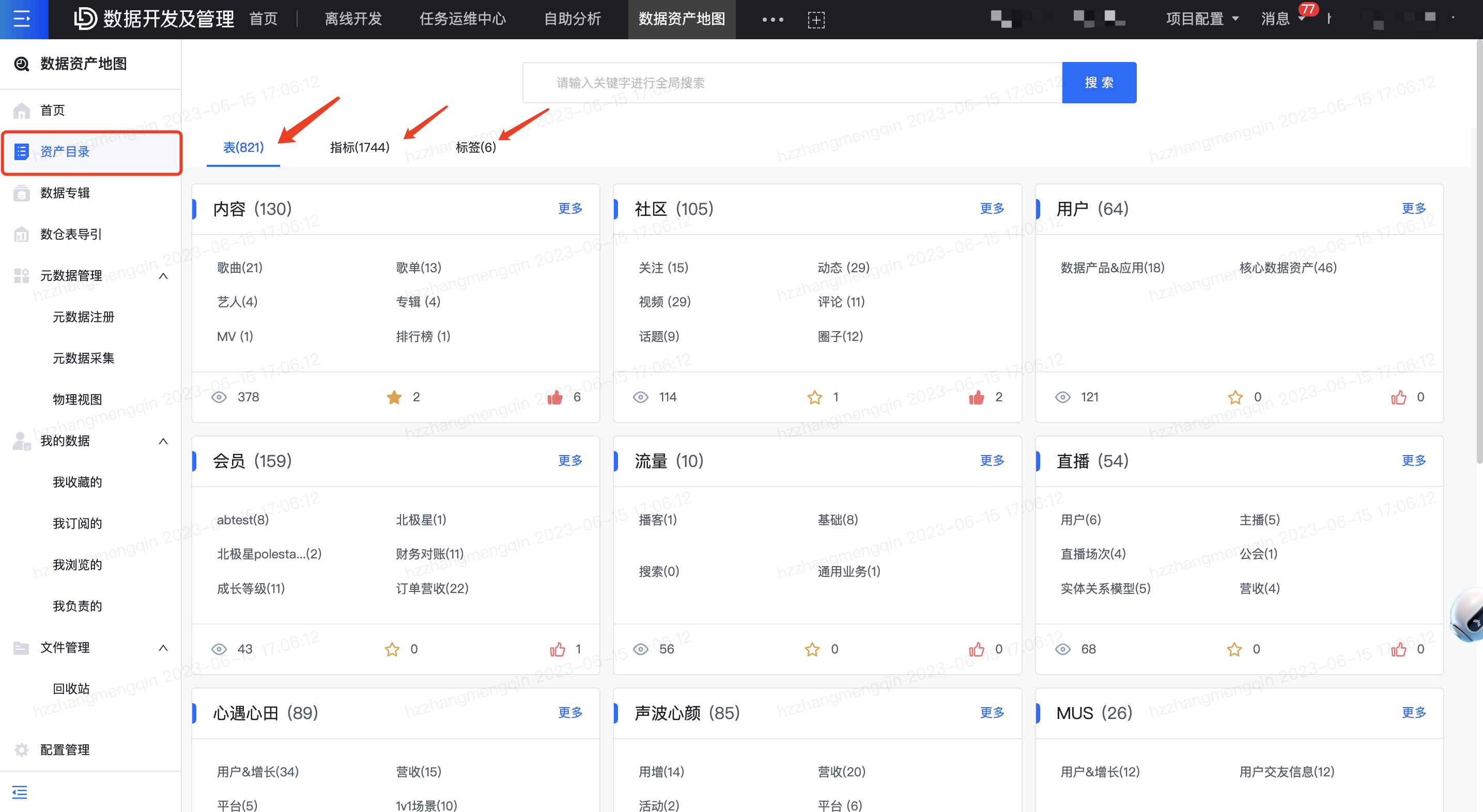Click the hamburger menu icon at top left
1483x812 pixels.
pos(22,19)
